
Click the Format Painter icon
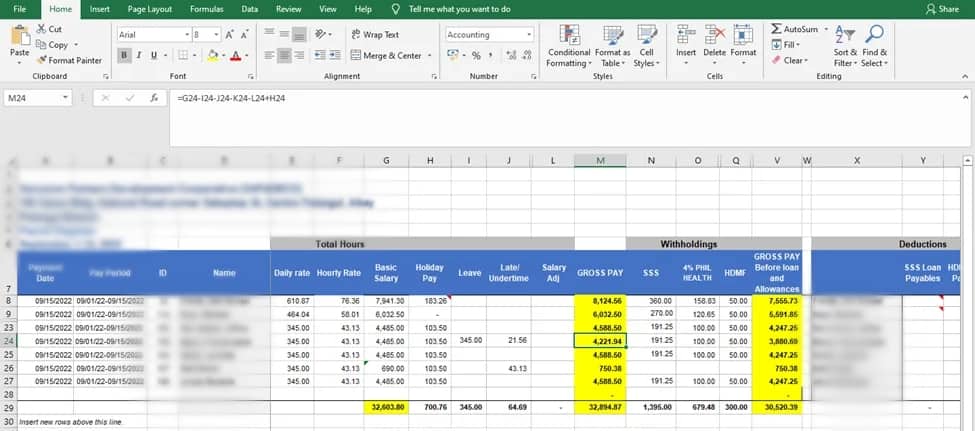pos(41,60)
